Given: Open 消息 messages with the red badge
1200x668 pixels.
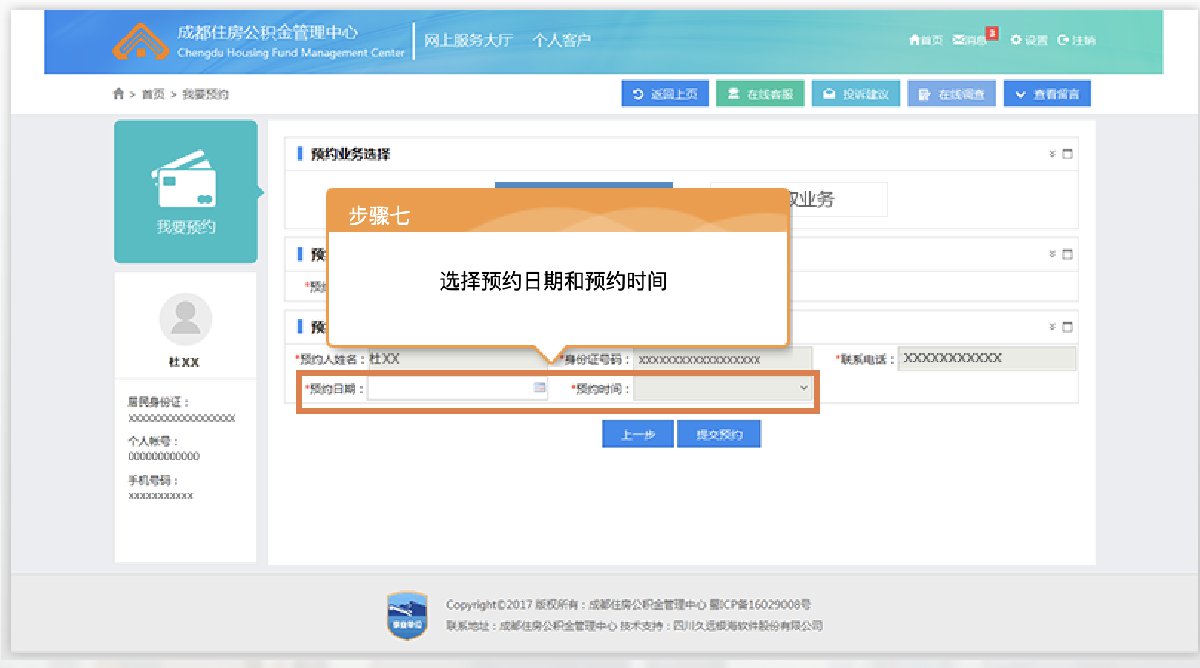Looking at the screenshot, I should pos(972,40).
